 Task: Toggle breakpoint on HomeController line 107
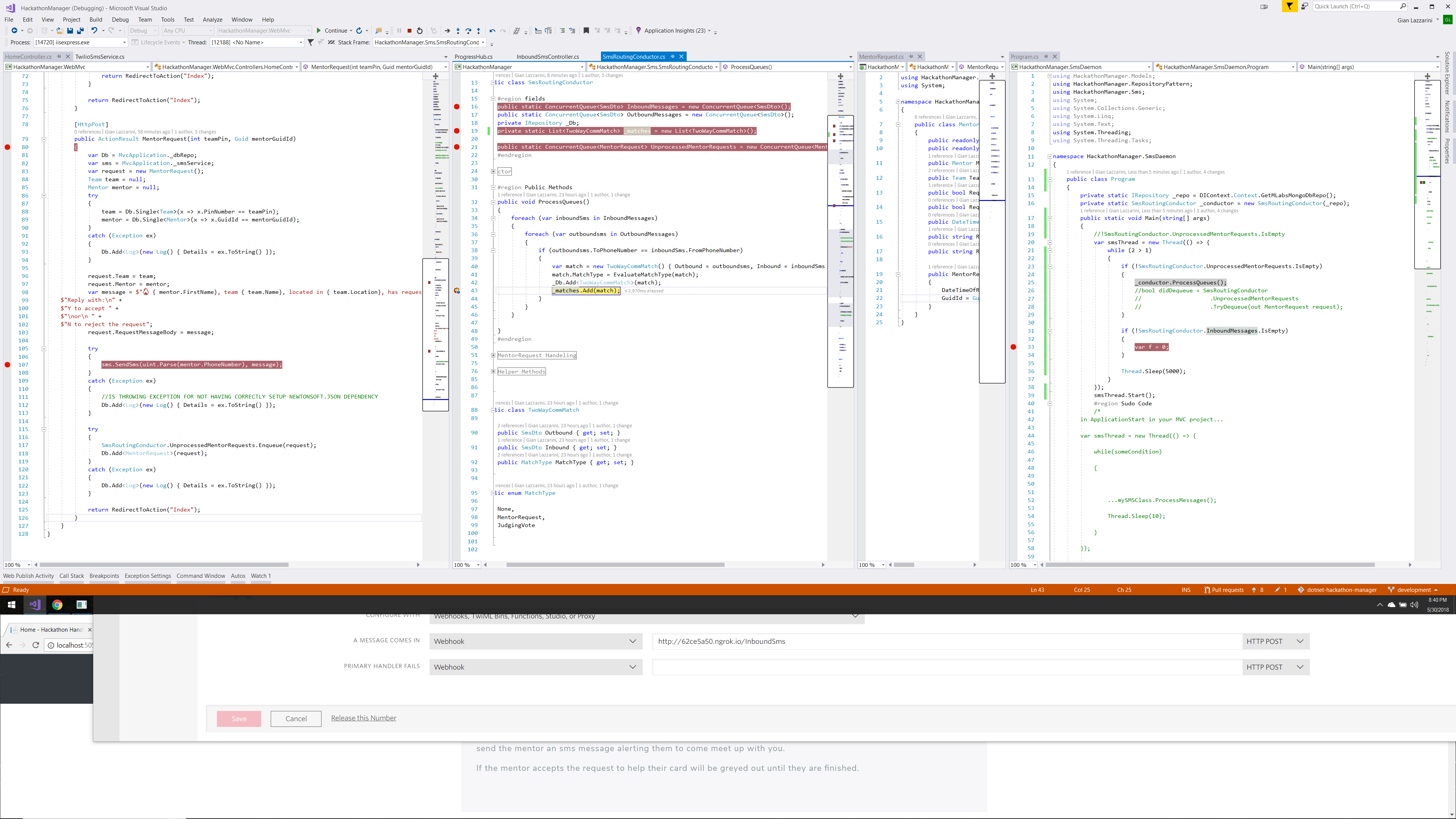[7, 364]
